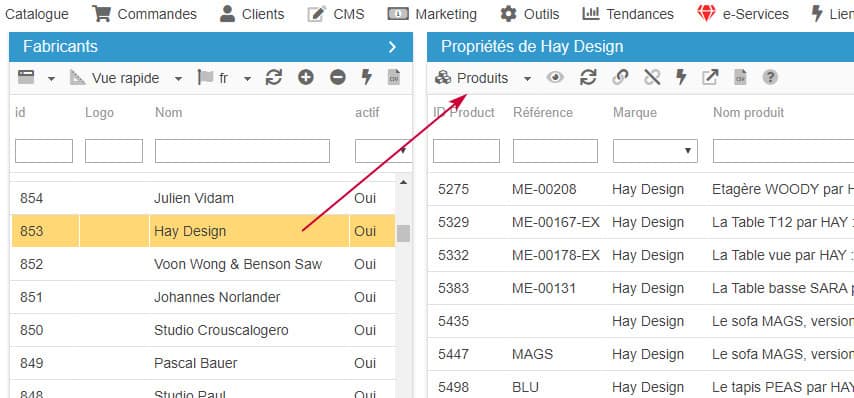Expand the Vue rapide view dropdown

pos(178,79)
